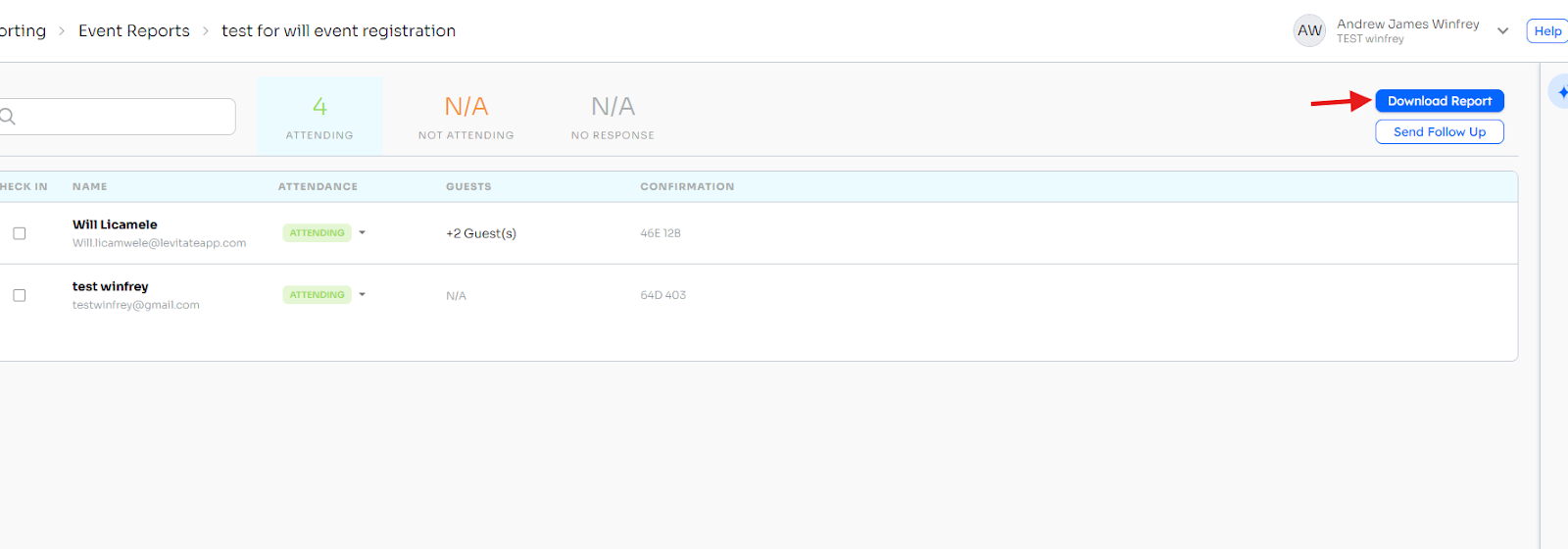Click into the search input field
Screen dimensions: 1568x549
pos(118,117)
